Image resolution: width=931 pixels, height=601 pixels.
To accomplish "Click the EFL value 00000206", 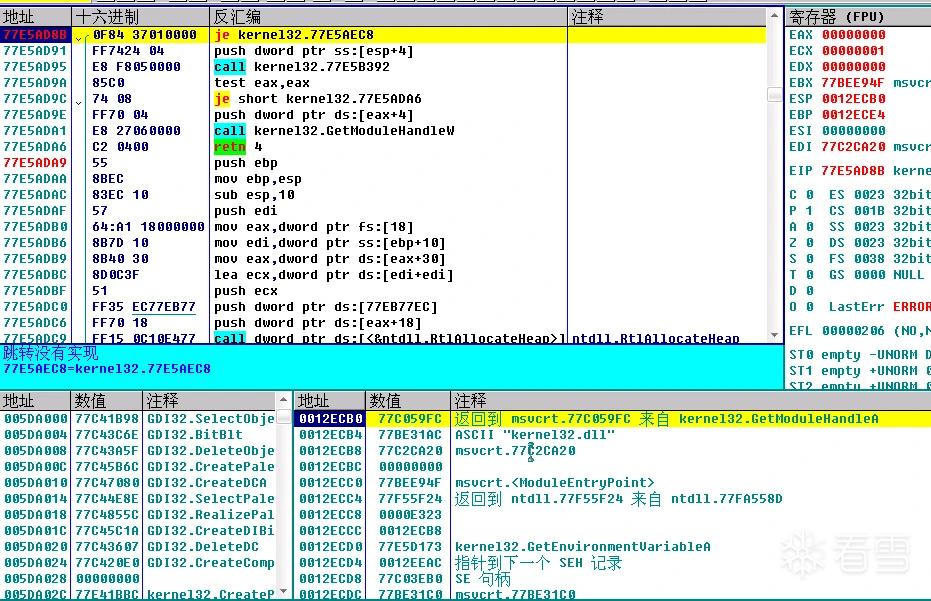I will (854, 331).
